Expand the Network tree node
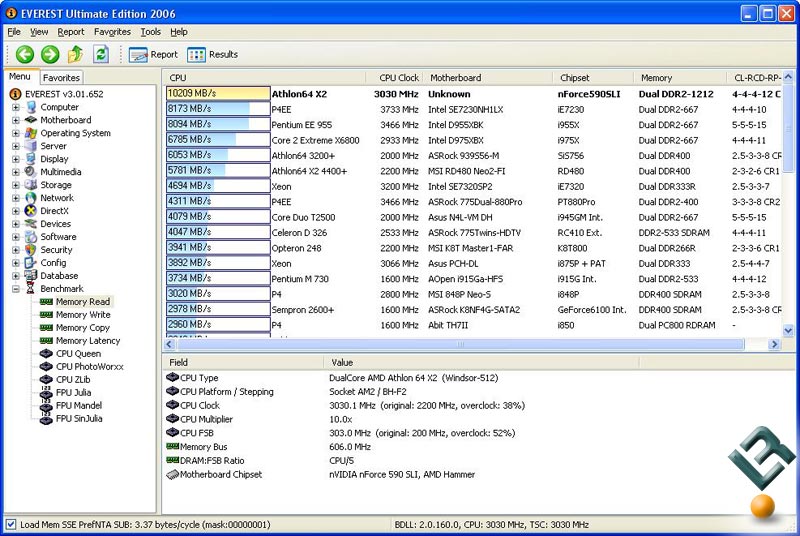The height and width of the screenshot is (536, 800). 16,198
